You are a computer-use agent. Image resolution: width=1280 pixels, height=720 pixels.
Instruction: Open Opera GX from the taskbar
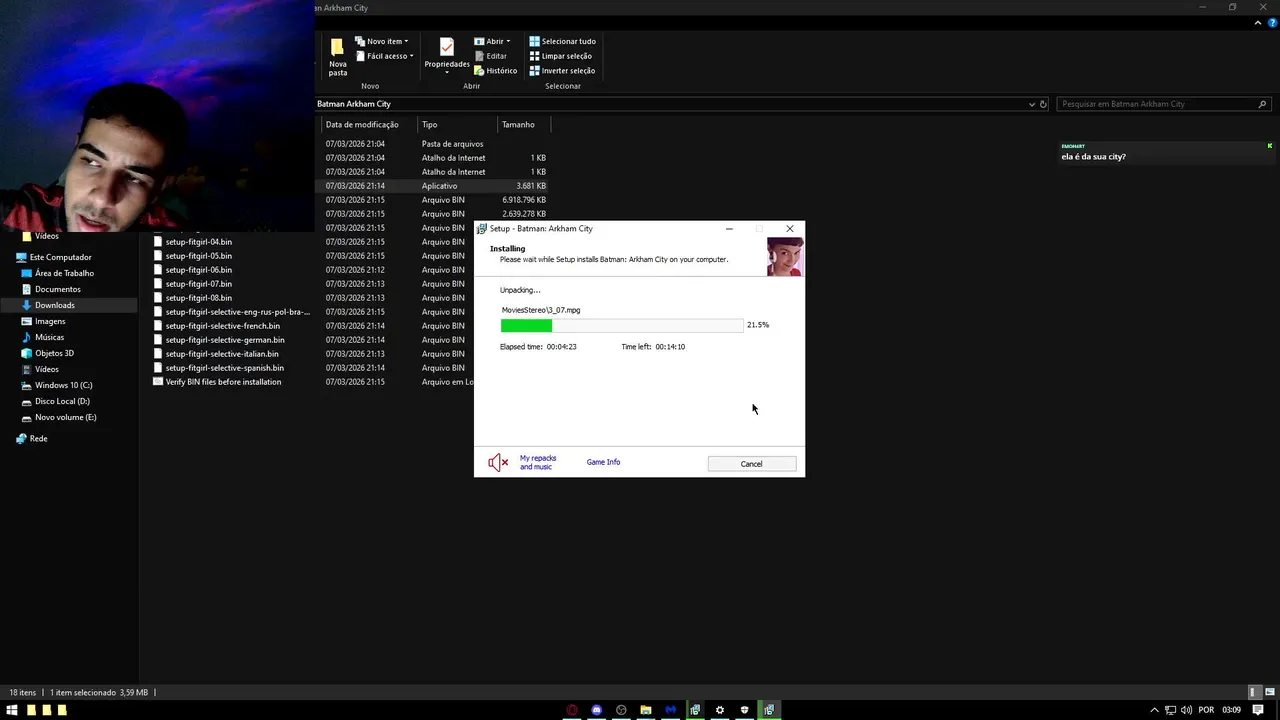pos(572,710)
